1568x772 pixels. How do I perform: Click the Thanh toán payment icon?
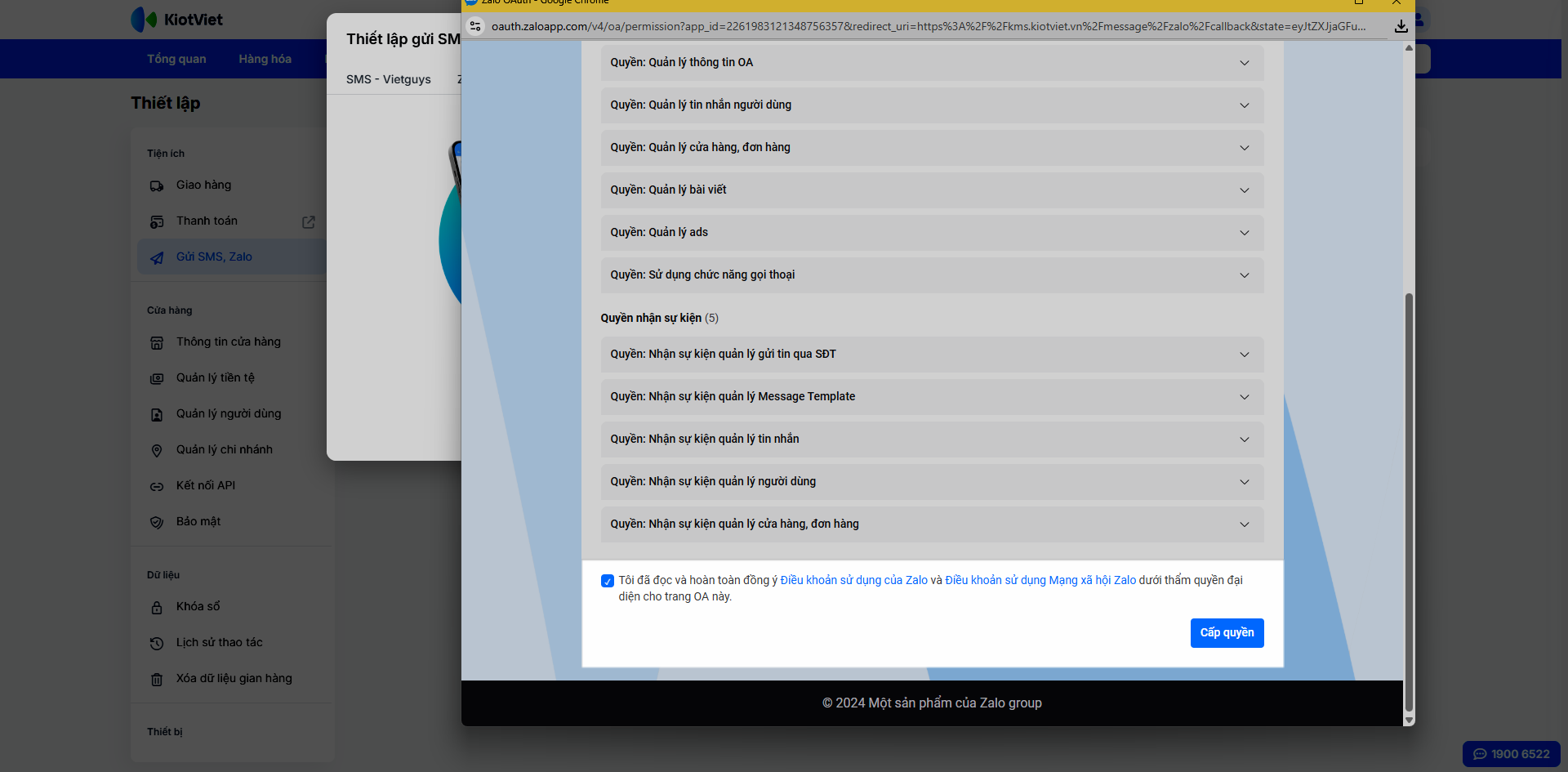pos(157,222)
